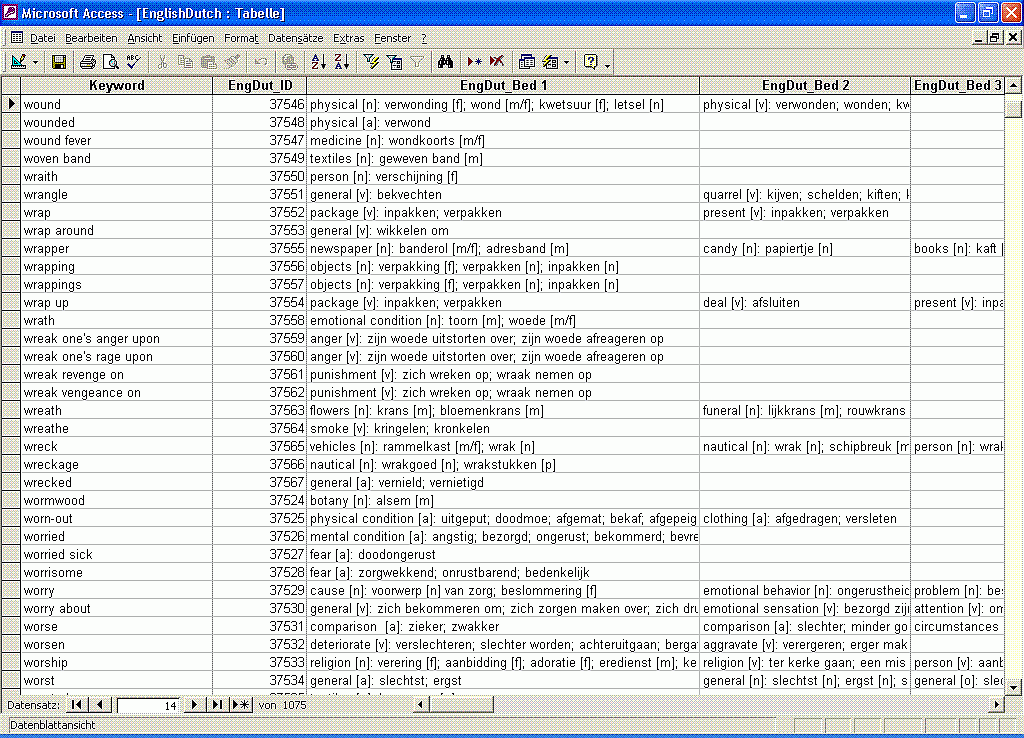Click the record number field showing 14
The image size is (1024, 738).
[x=148, y=705]
